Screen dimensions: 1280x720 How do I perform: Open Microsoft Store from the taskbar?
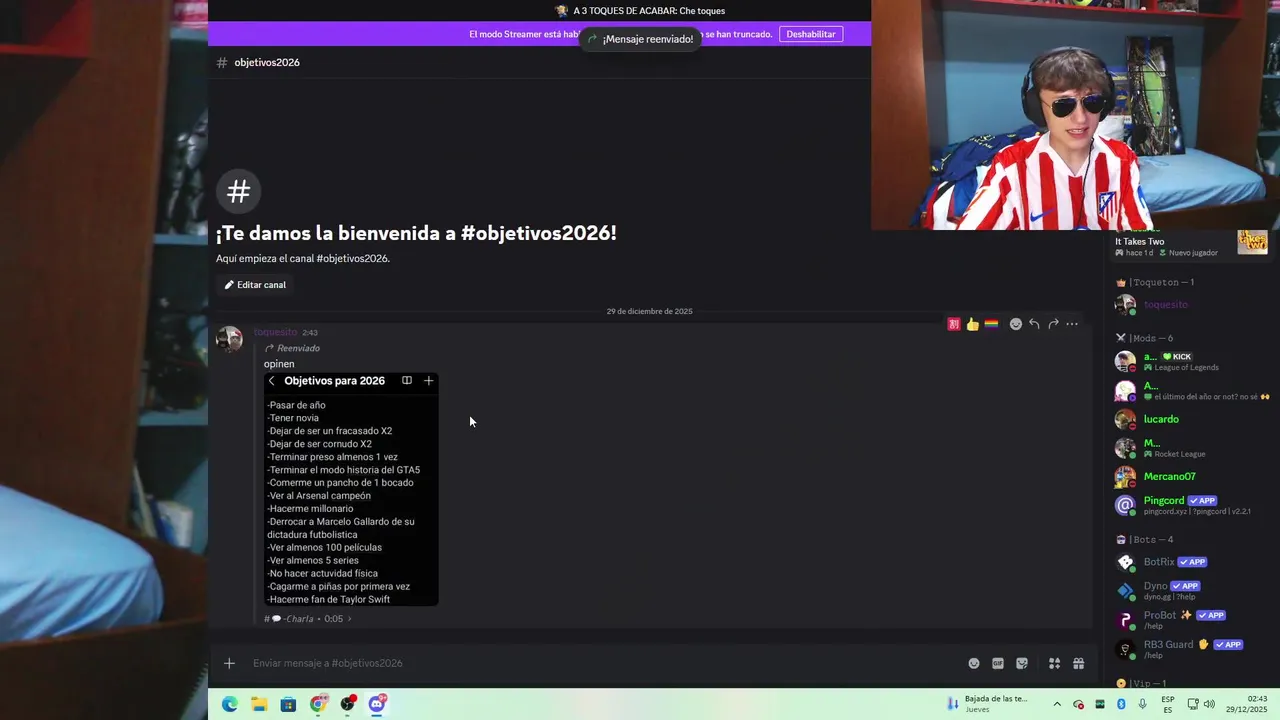click(288, 704)
